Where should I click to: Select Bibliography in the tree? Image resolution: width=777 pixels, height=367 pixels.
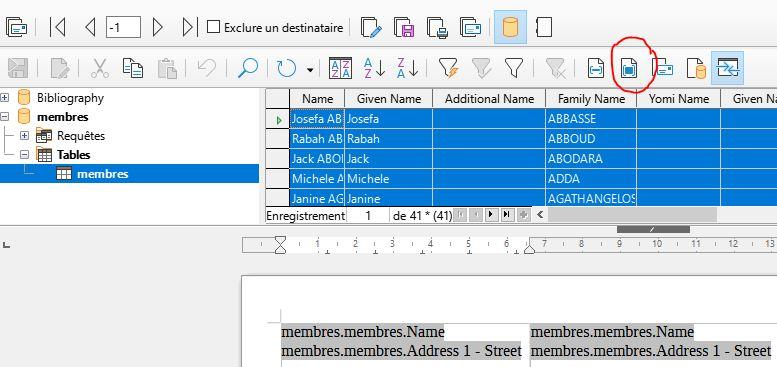pos(70,98)
